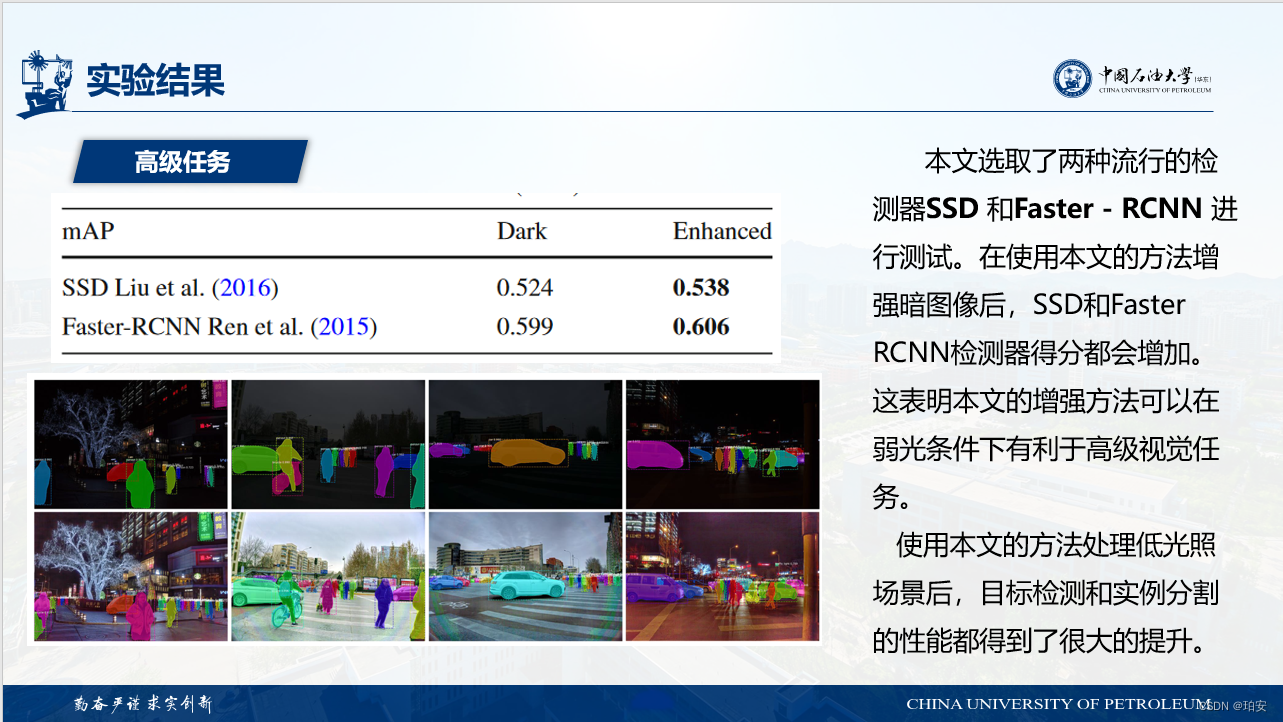1283x722 pixels.
Task: Click the Enhanced column header in the table
Action: pos(722,231)
